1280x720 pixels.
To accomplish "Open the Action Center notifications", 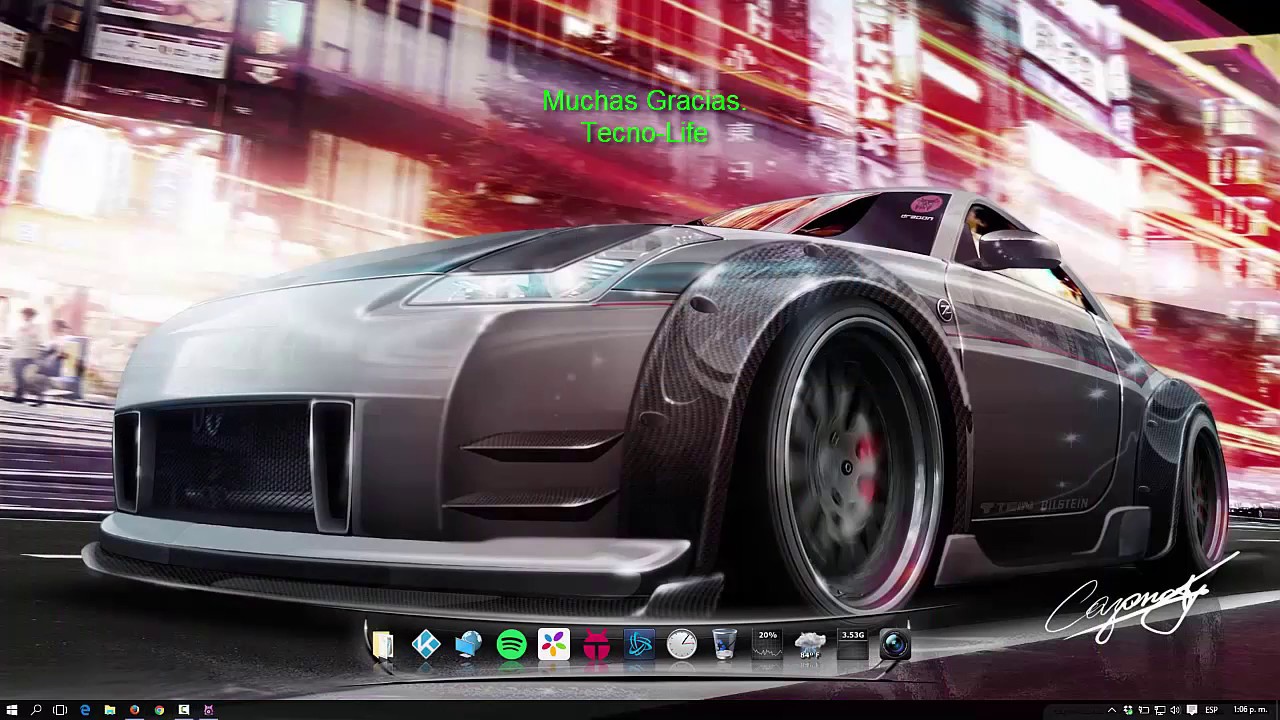I will [1192, 710].
